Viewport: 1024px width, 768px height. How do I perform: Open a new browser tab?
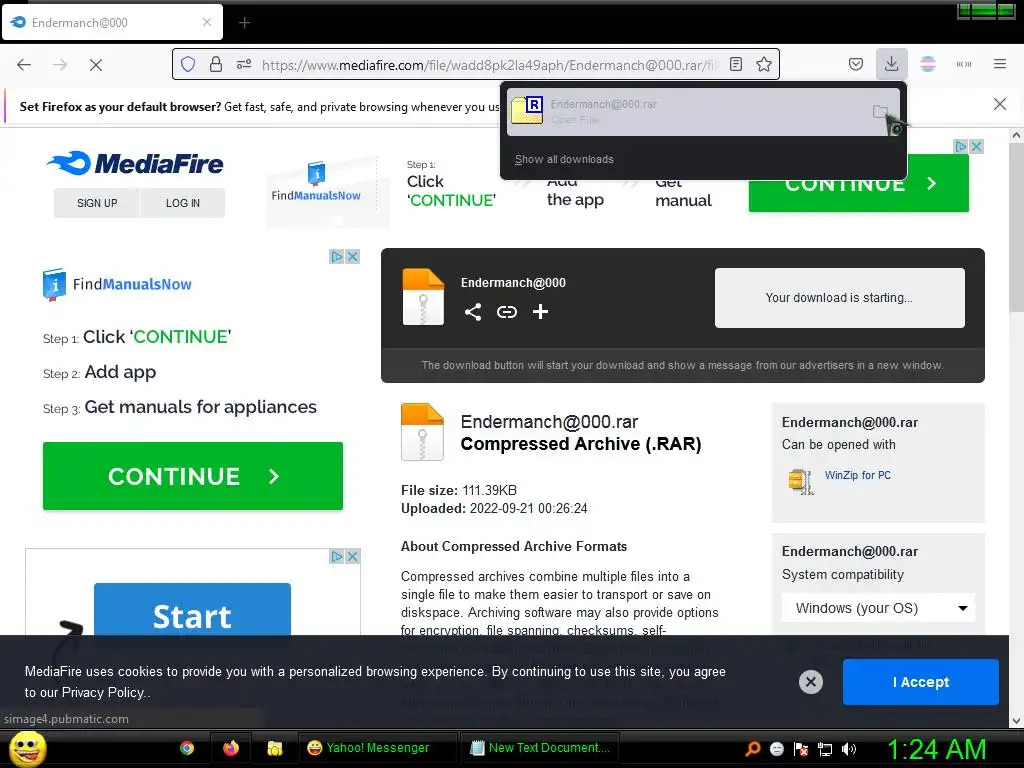(244, 23)
